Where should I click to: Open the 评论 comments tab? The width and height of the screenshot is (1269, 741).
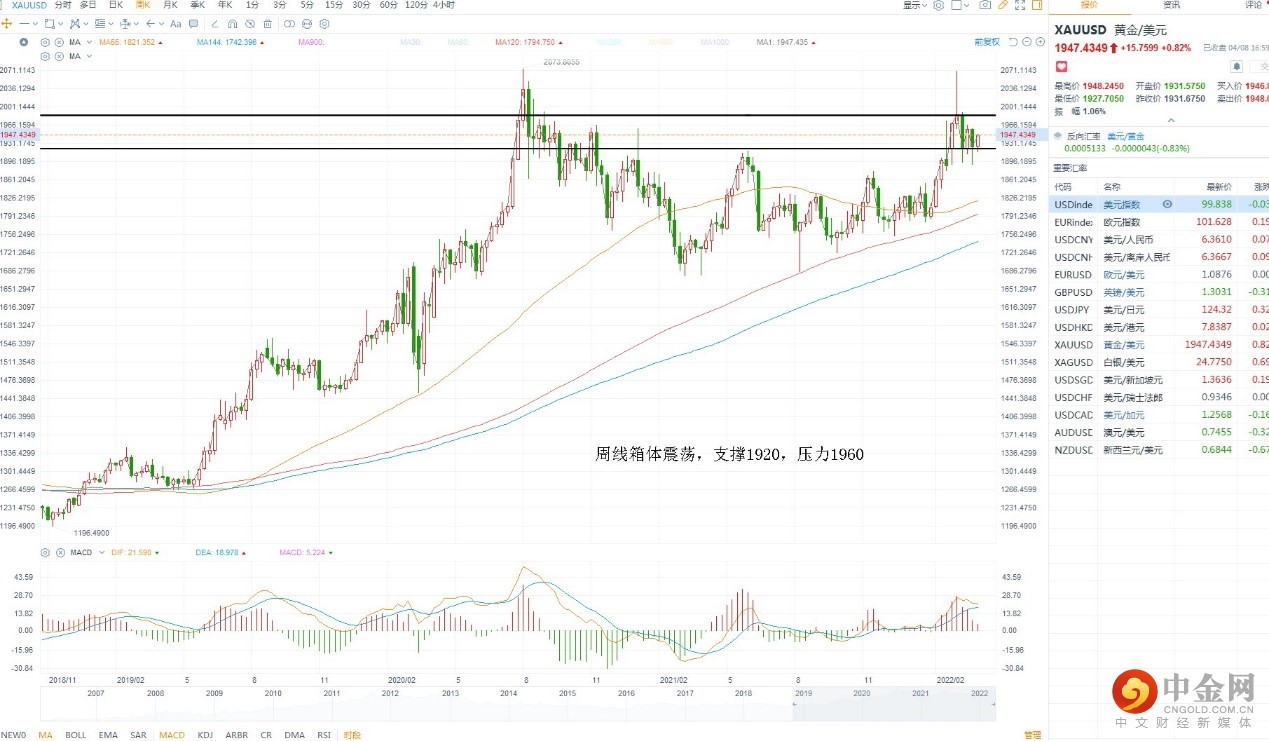pos(1253,5)
